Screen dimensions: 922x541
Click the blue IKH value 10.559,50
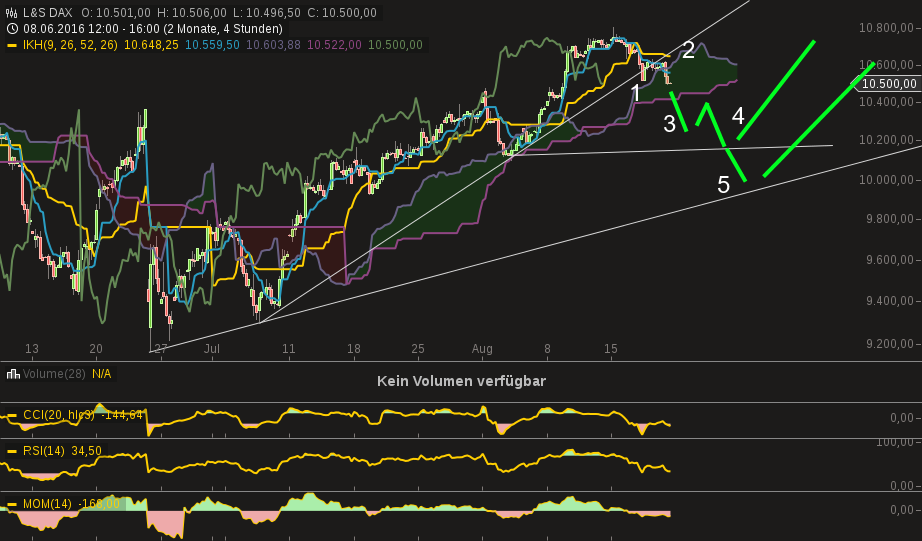(212, 45)
